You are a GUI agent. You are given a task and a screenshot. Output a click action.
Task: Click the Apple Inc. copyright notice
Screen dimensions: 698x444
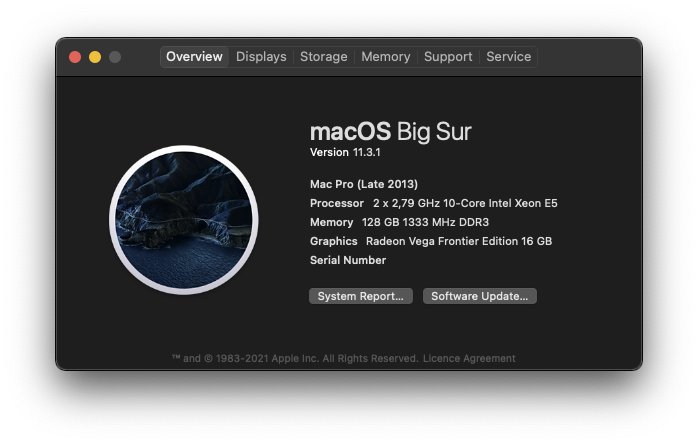(x=295, y=358)
